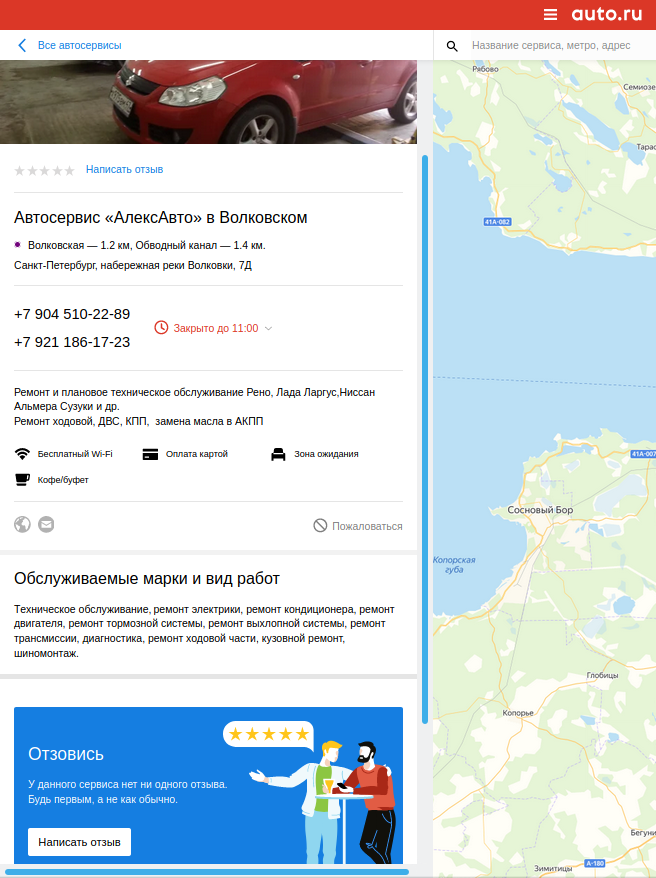Click the Написать отзыв link by the stars
Viewport: 656px width, 878px height.
point(124,169)
